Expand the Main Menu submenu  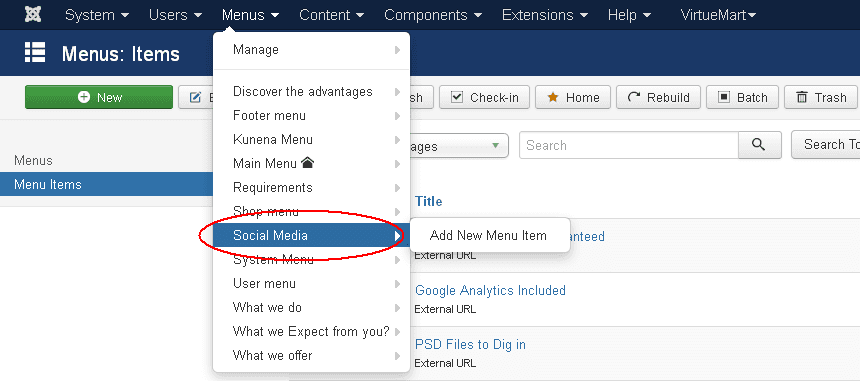tap(312, 163)
